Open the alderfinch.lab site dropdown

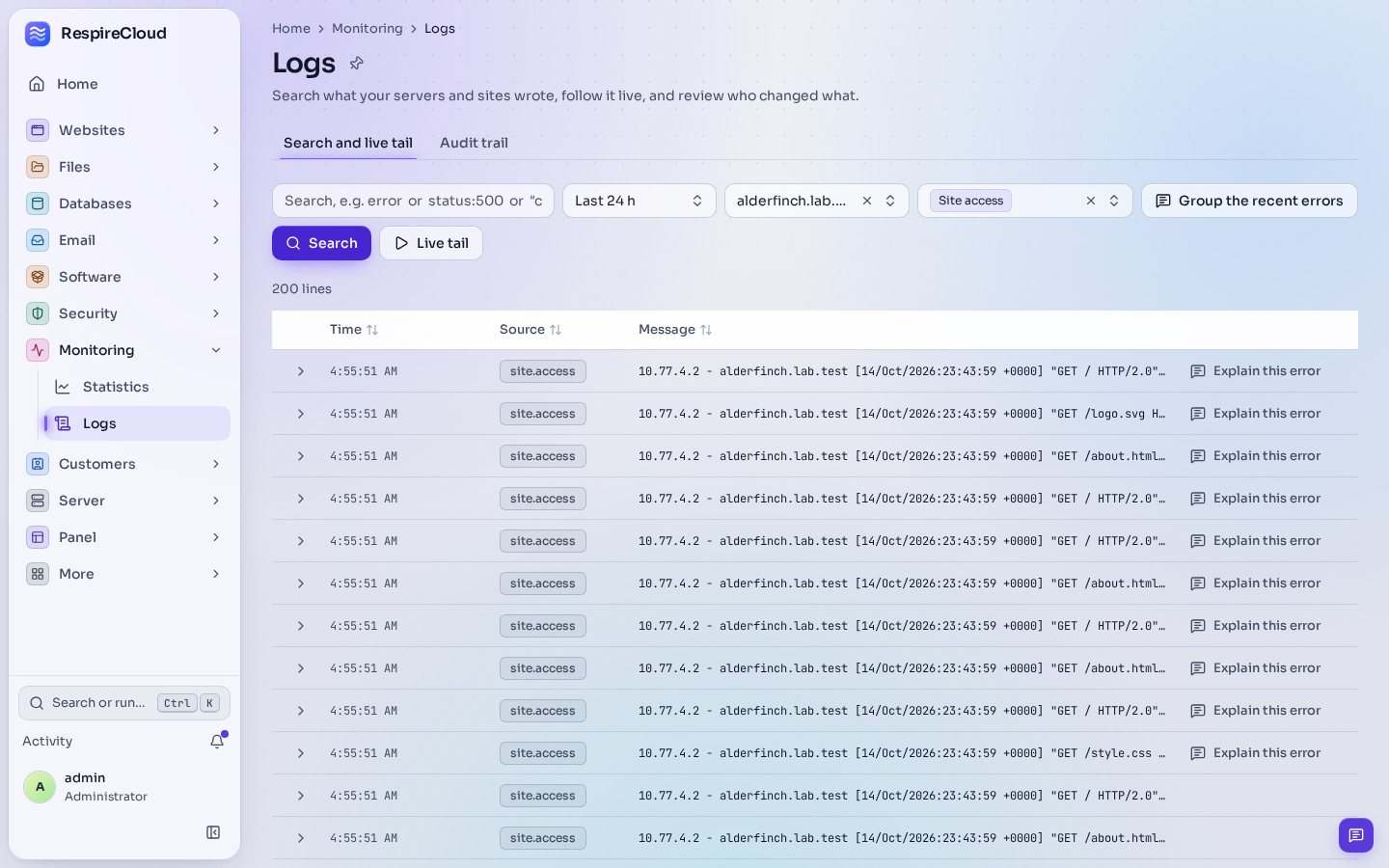click(890, 201)
